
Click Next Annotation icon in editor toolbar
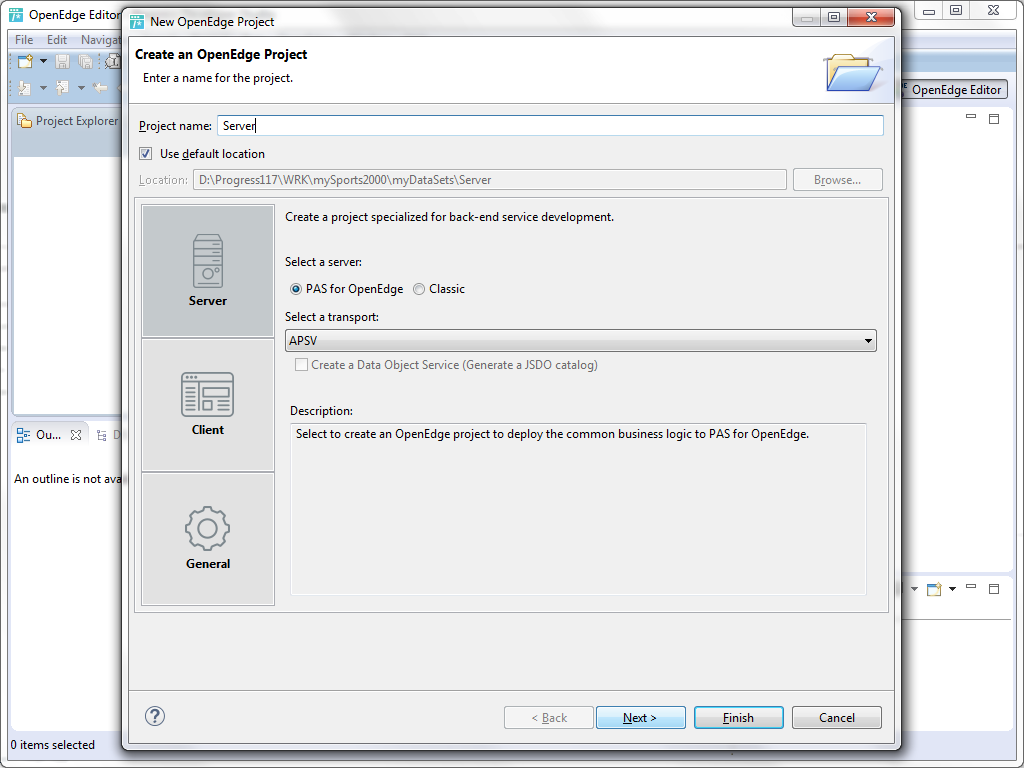pyautogui.click(x=24, y=88)
